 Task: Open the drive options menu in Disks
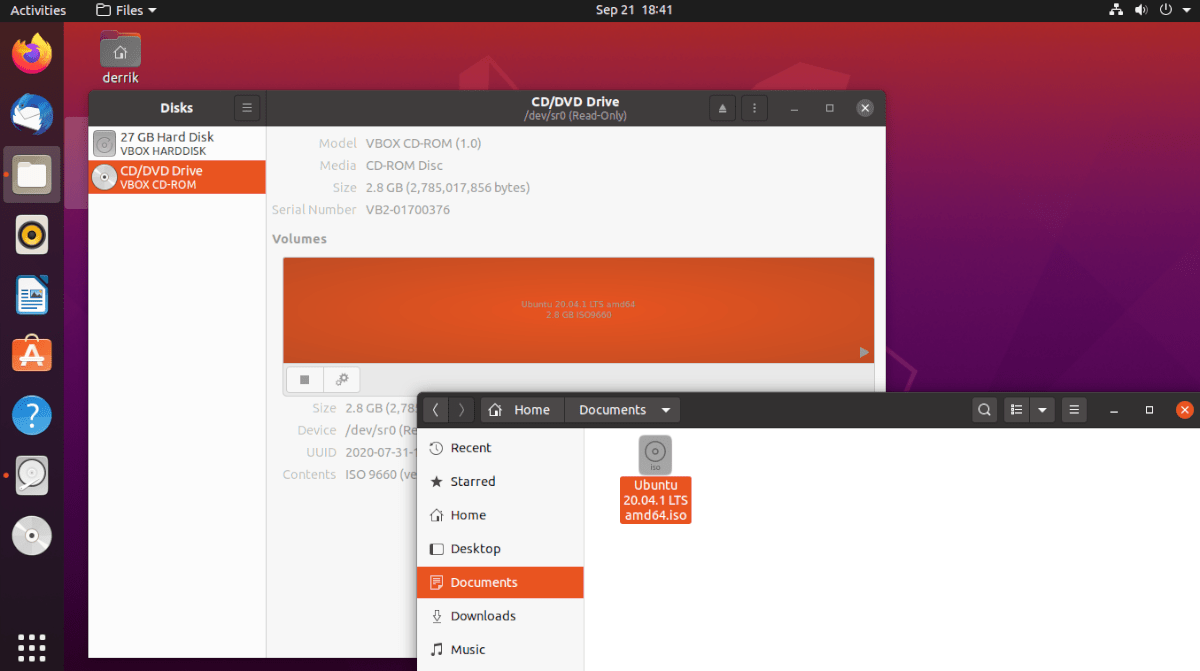tap(754, 107)
